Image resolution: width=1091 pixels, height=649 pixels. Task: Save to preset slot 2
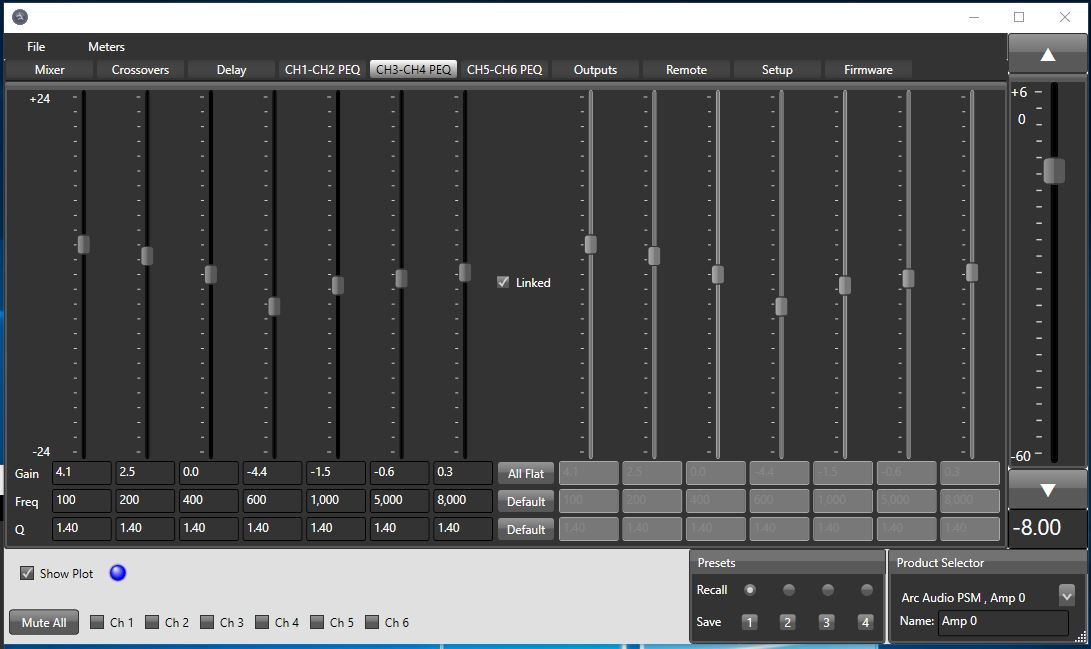(x=787, y=622)
